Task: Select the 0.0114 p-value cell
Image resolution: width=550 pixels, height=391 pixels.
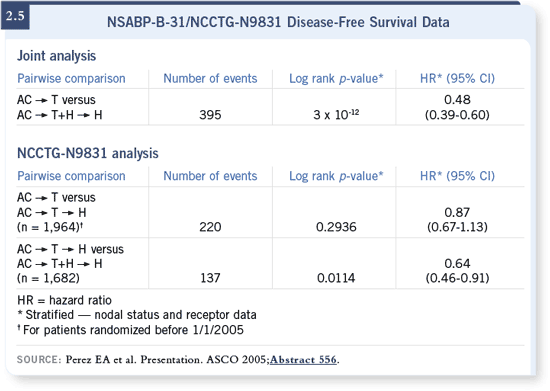Action: pos(336,278)
